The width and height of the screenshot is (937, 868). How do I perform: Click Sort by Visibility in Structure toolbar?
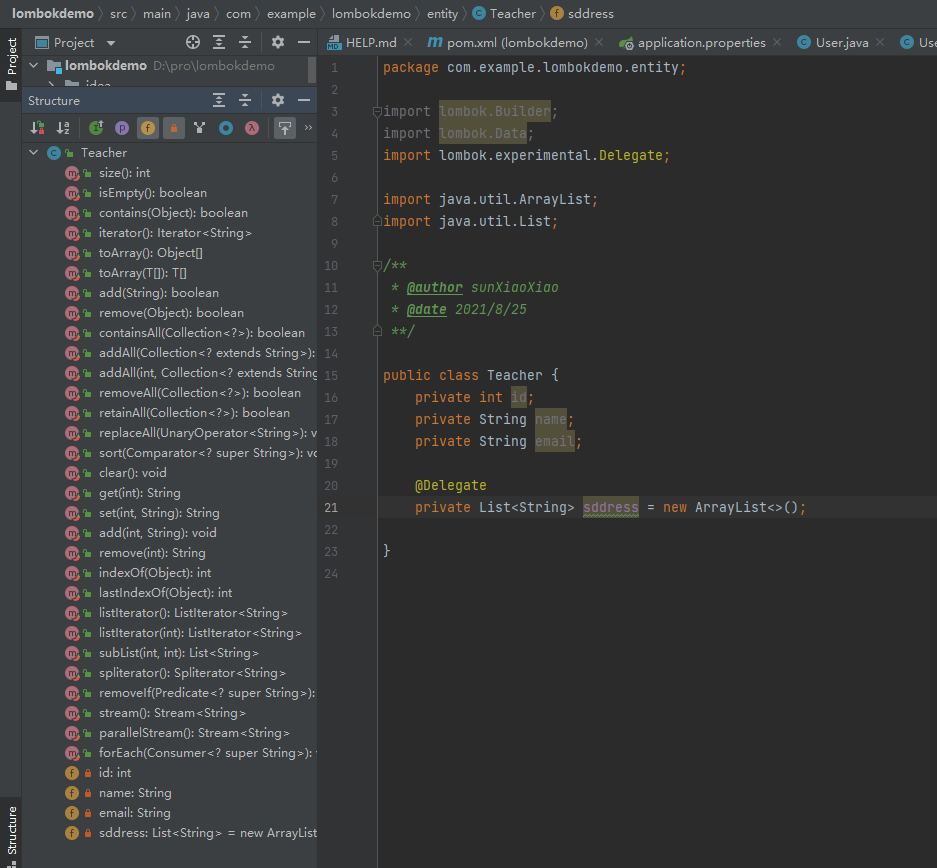click(37, 128)
